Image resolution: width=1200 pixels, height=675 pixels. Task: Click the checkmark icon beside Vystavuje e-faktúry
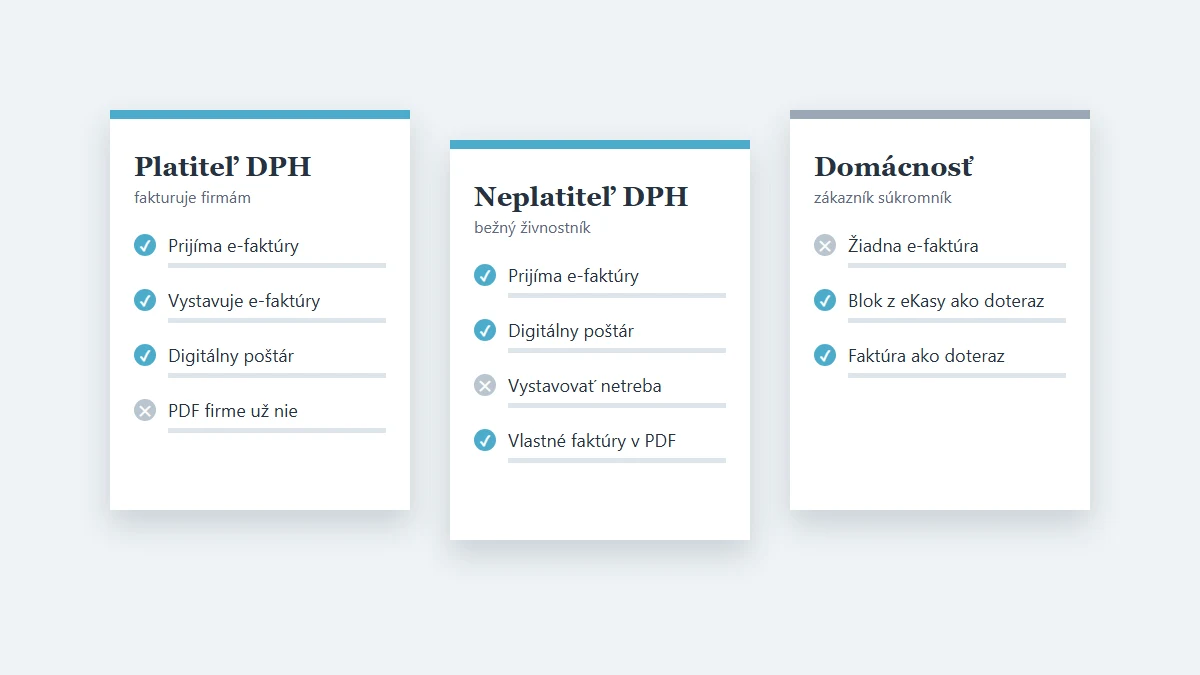click(x=145, y=300)
